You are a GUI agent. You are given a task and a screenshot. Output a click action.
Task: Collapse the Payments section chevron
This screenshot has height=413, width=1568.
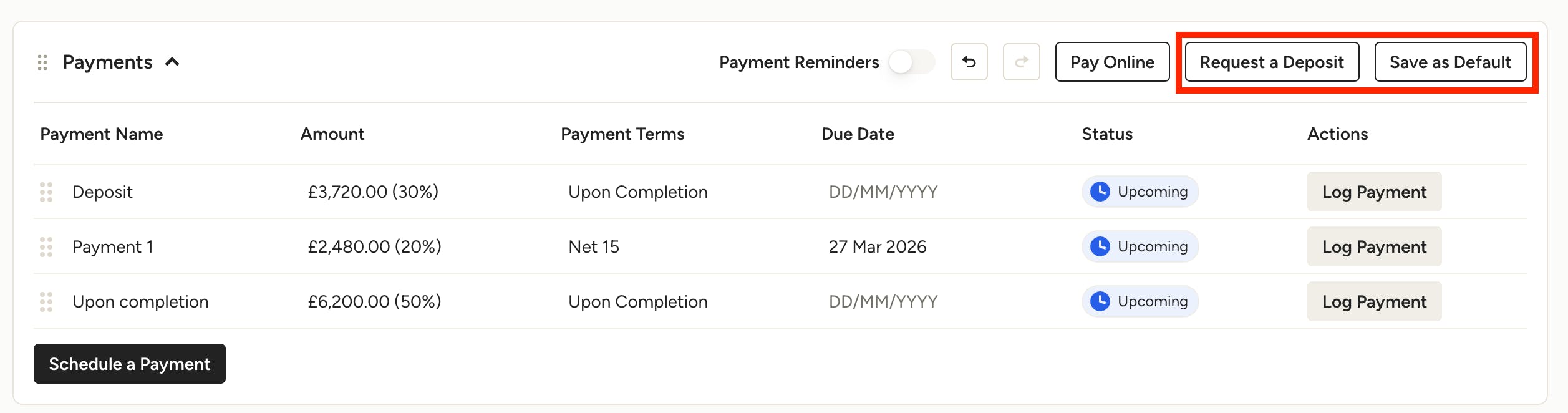pos(172,62)
